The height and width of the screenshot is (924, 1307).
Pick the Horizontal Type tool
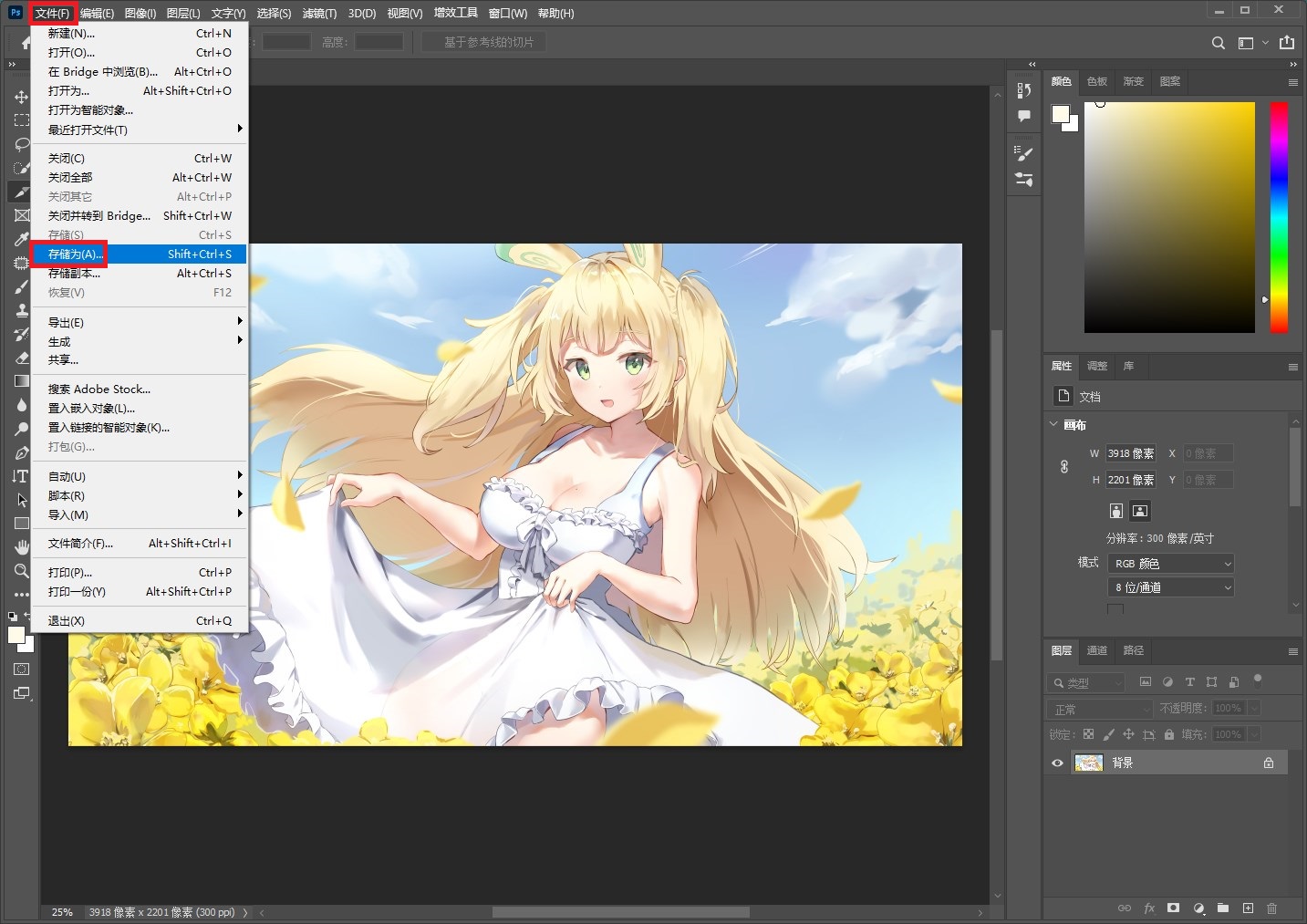[x=21, y=476]
